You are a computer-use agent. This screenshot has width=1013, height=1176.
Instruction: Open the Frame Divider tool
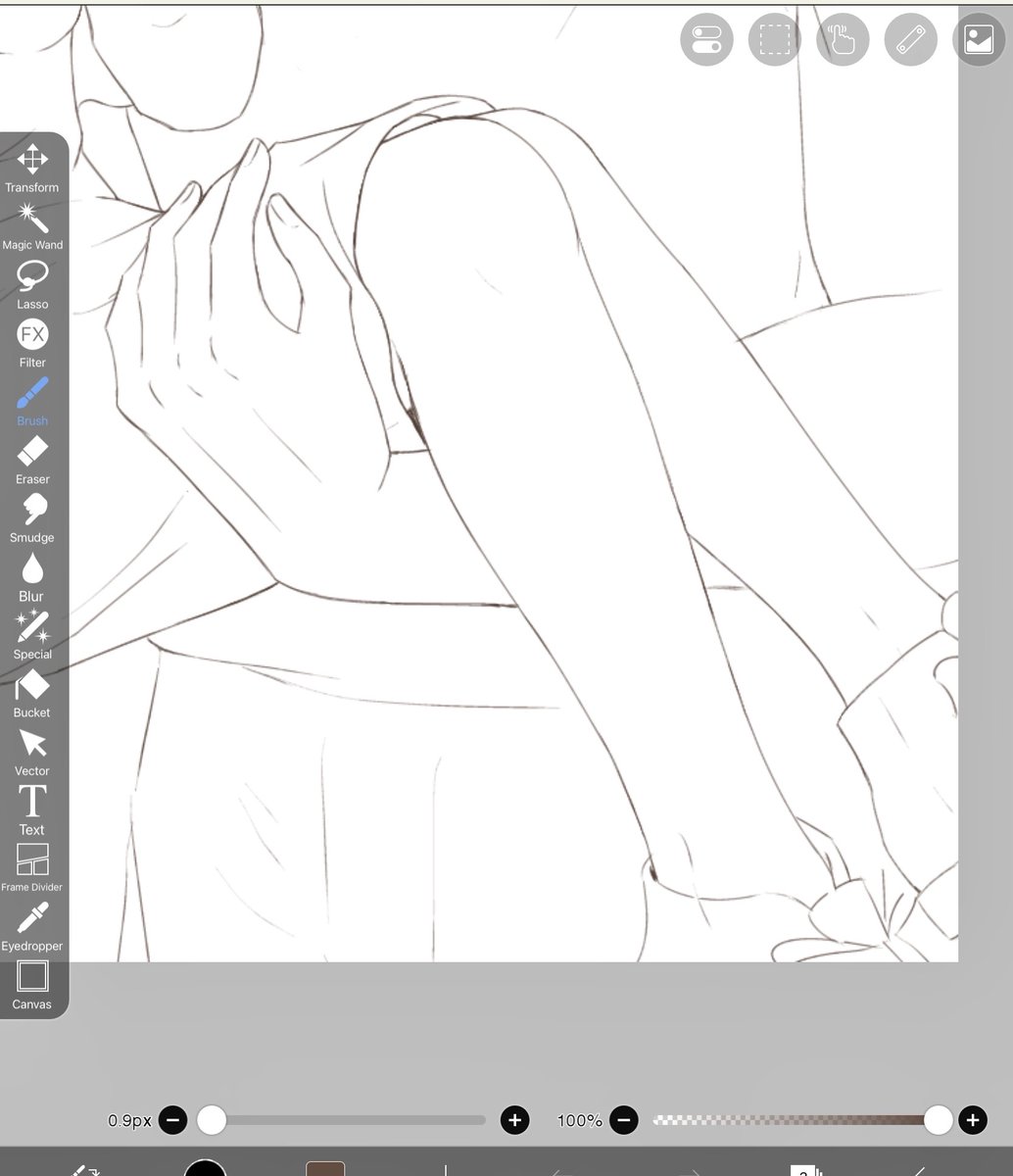coord(32,868)
